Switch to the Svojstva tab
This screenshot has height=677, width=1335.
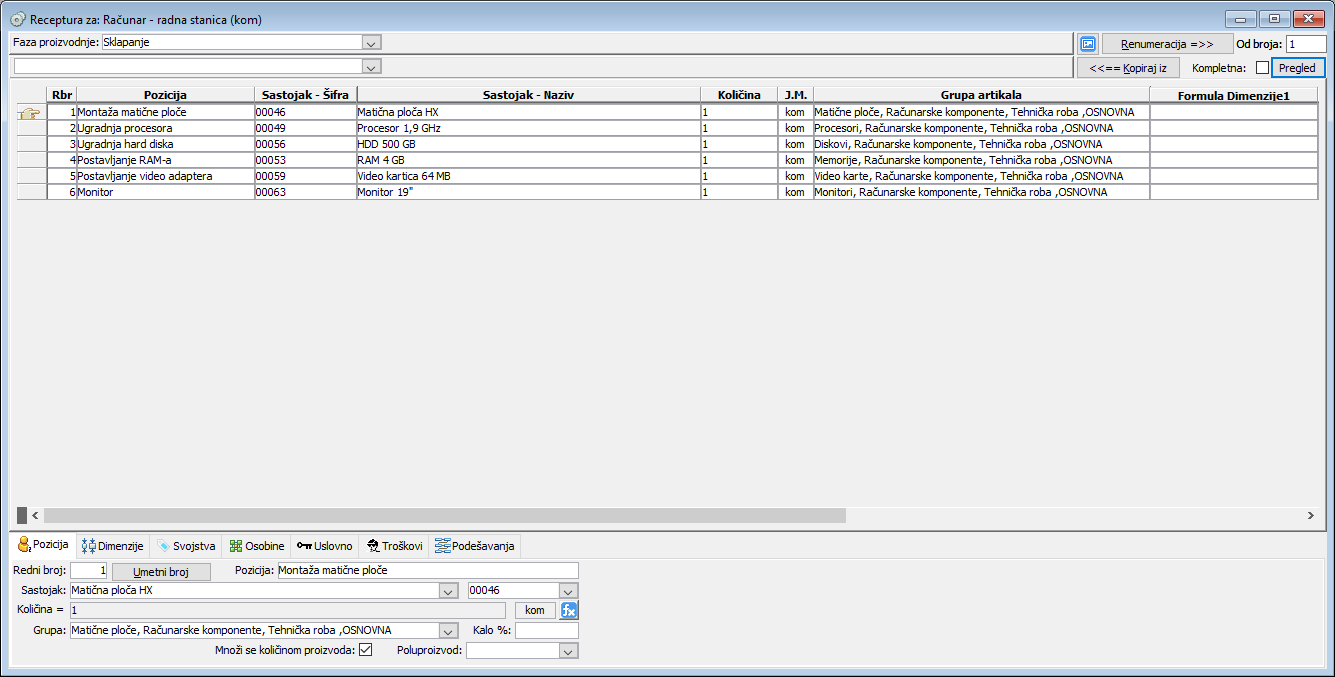pos(186,546)
